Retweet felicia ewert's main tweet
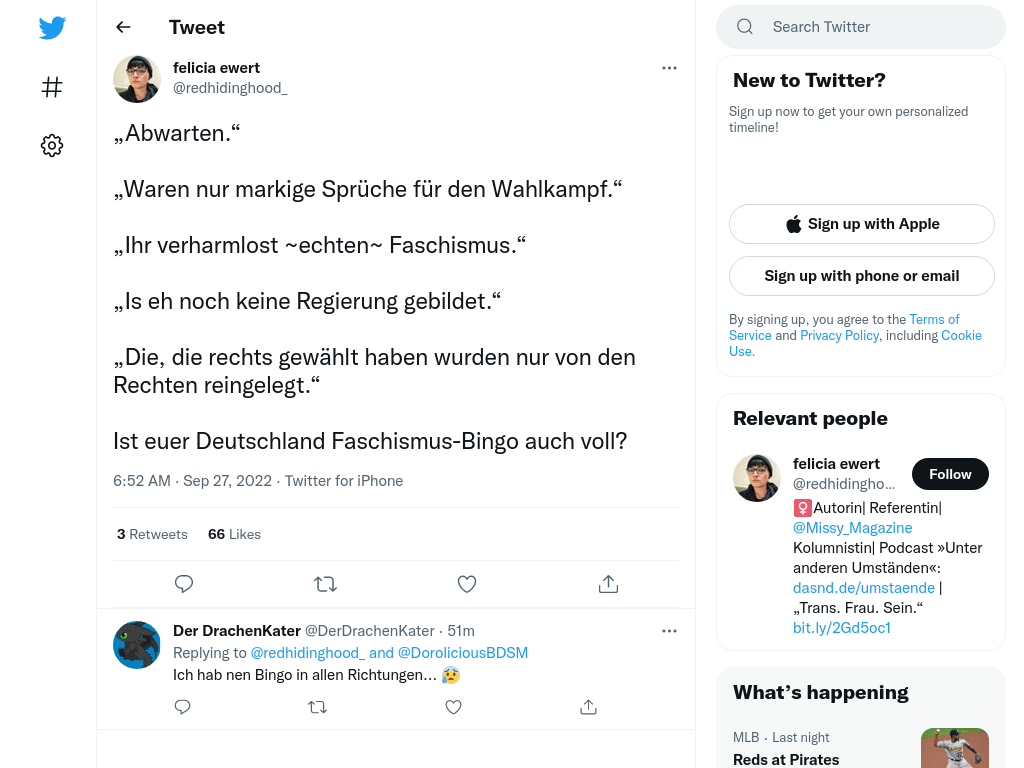The height and width of the screenshot is (768, 1024). pos(325,584)
